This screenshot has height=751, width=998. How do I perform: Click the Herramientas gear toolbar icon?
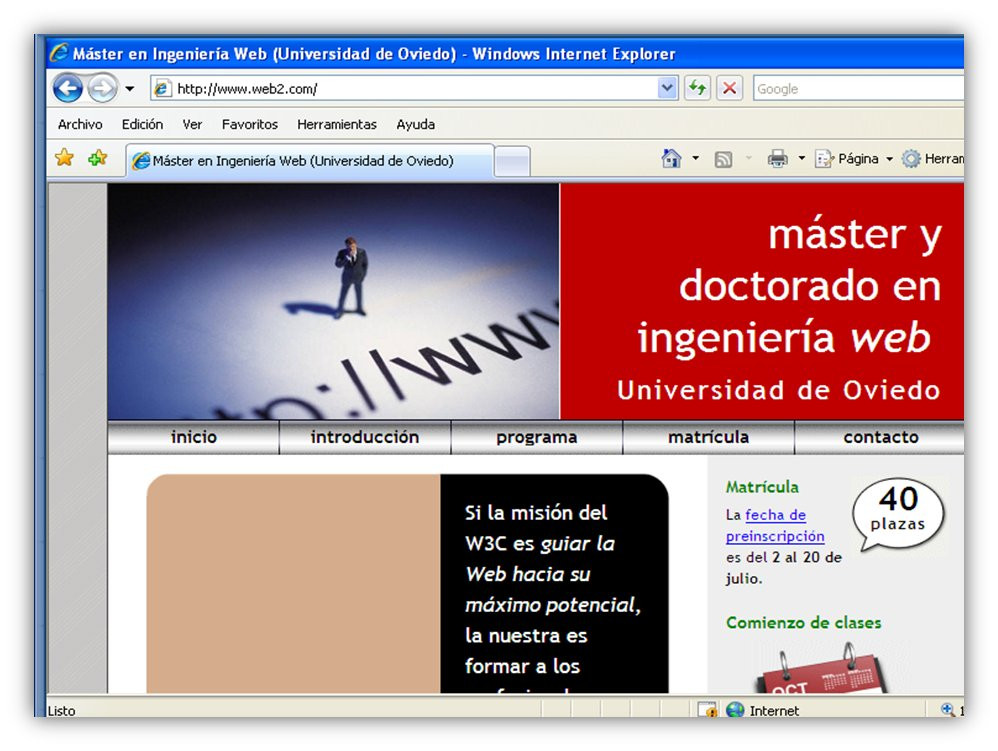tap(911, 158)
